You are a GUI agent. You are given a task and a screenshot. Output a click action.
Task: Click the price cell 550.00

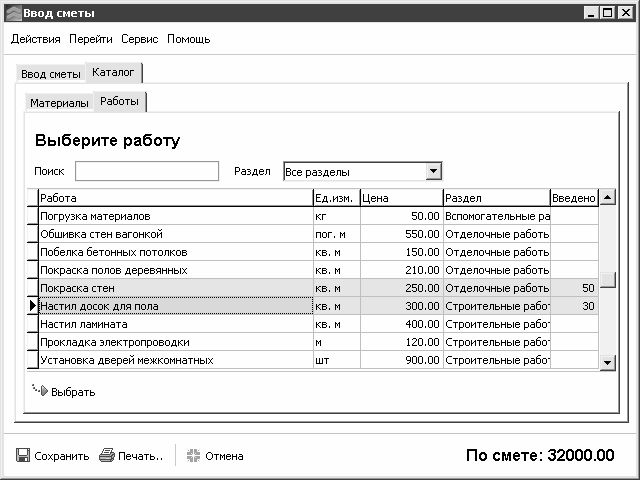[x=402, y=234]
